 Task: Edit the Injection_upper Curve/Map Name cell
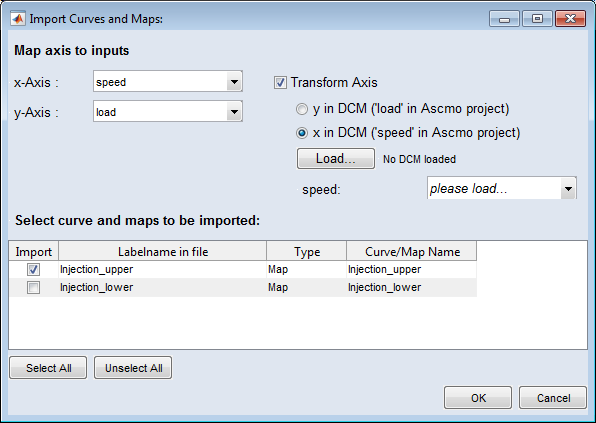(x=411, y=269)
